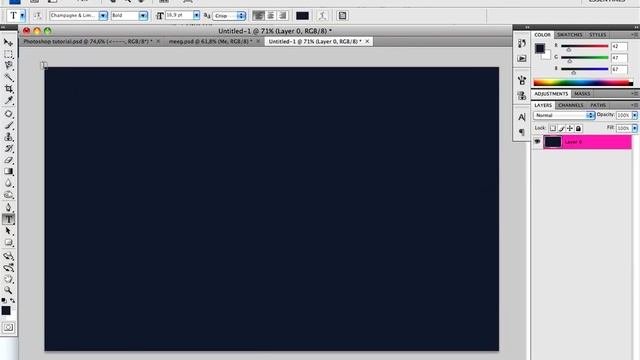
Task: Select the Gradient tool
Action: pyautogui.click(x=8, y=171)
